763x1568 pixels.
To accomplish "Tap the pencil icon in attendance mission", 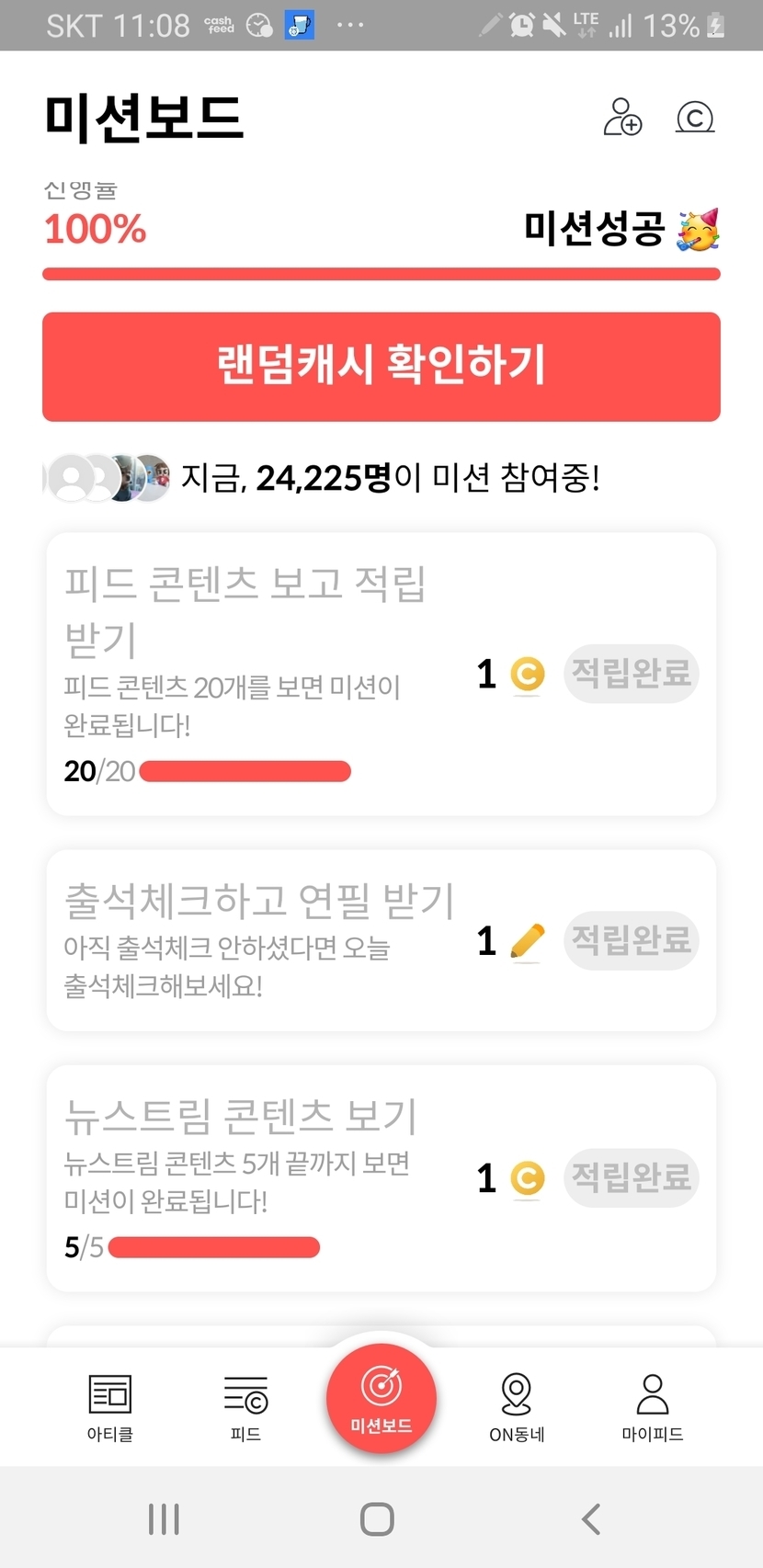I will [x=528, y=941].
